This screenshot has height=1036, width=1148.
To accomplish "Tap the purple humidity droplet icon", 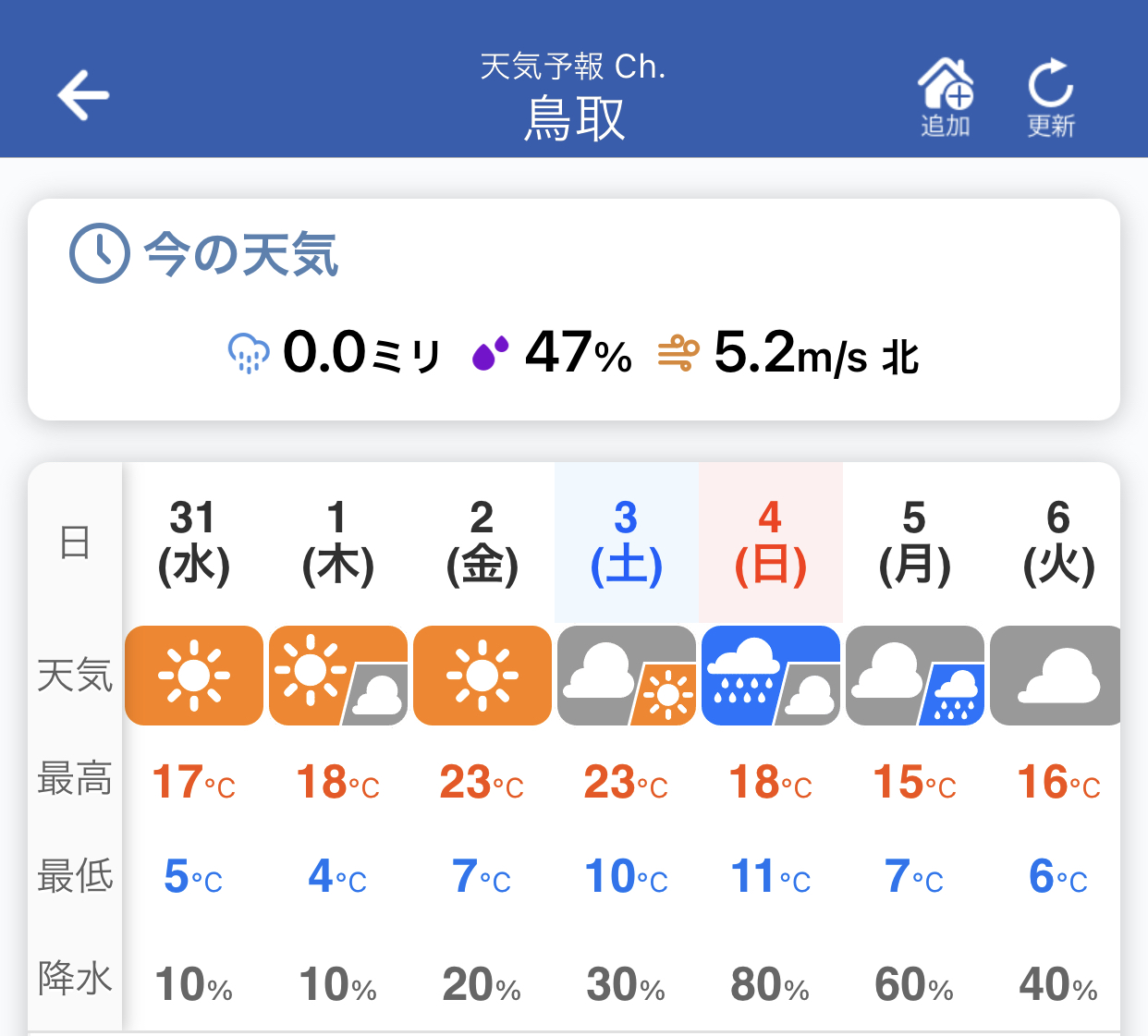I will (x=491, y=353).
